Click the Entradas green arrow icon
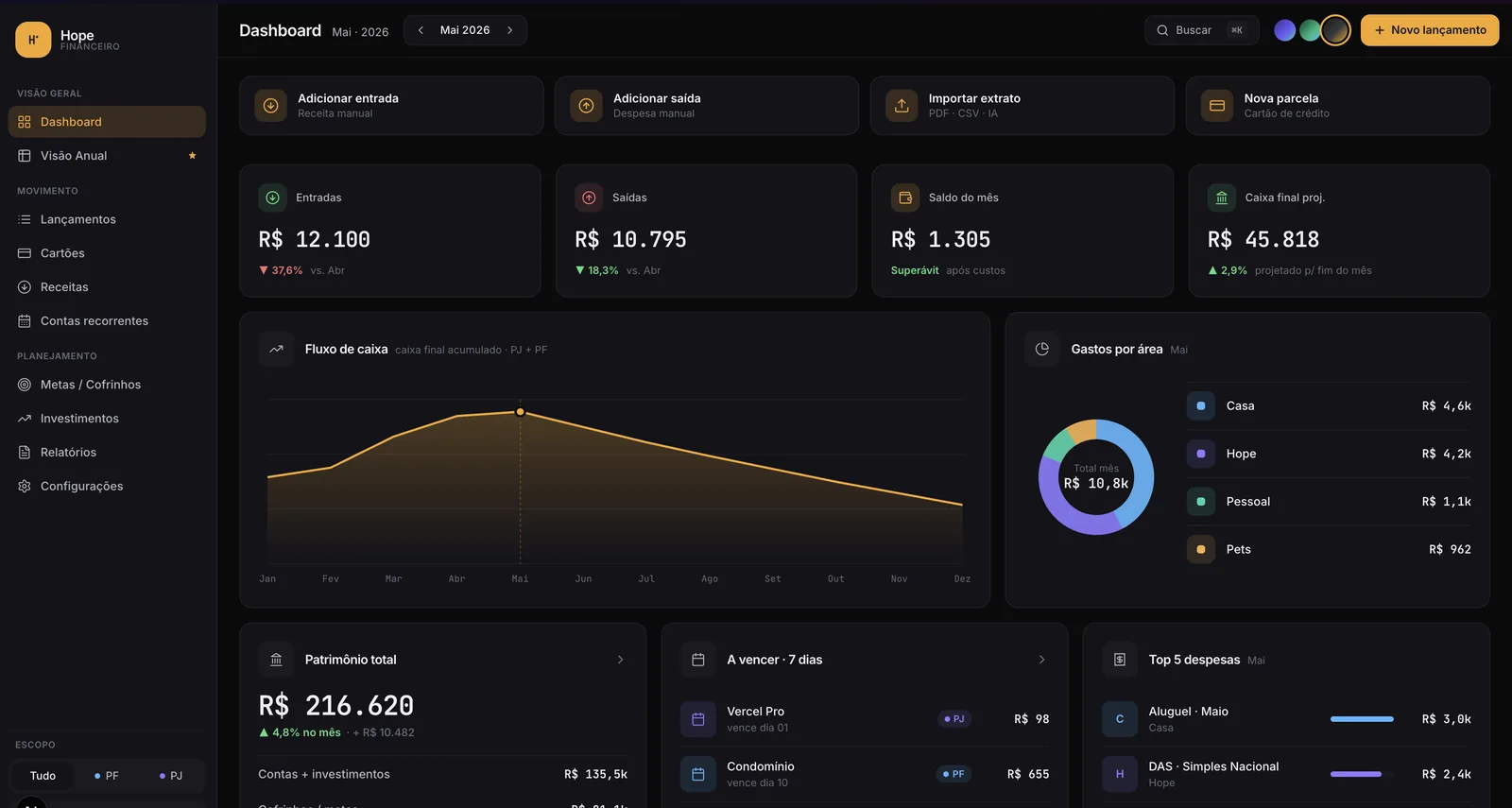The image size is (1512, 808). 272,198
